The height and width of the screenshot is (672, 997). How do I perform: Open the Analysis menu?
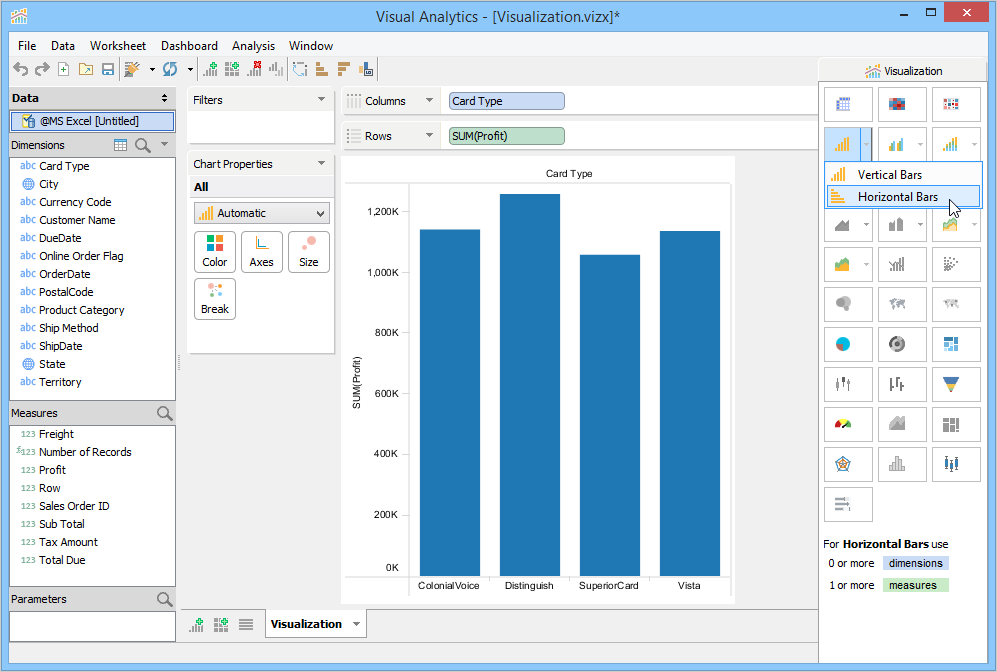click(253, 46)
